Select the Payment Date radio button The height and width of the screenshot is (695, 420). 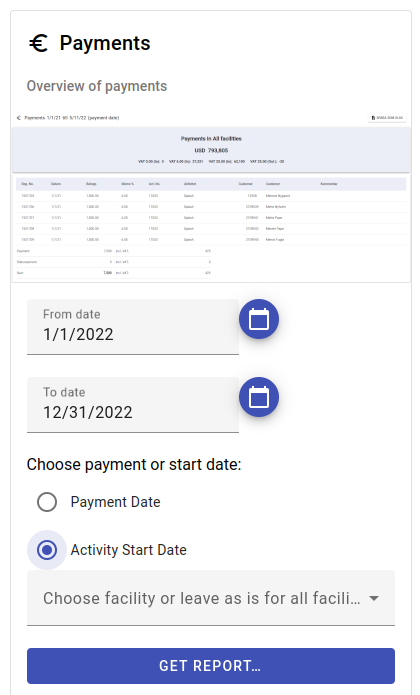pyautogui.click(x=47, y=502)
